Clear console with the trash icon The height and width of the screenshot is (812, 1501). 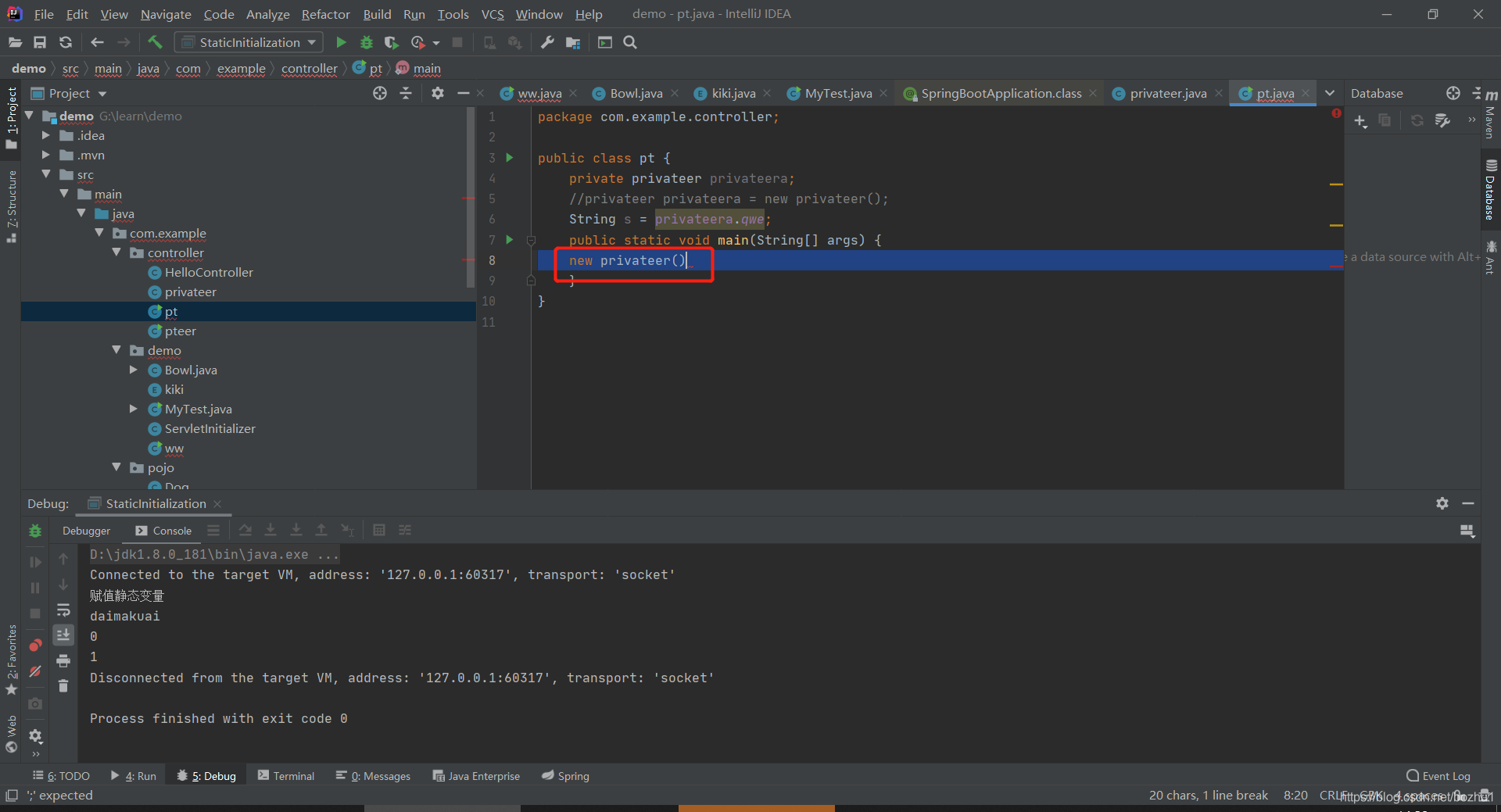coord(63,686)
